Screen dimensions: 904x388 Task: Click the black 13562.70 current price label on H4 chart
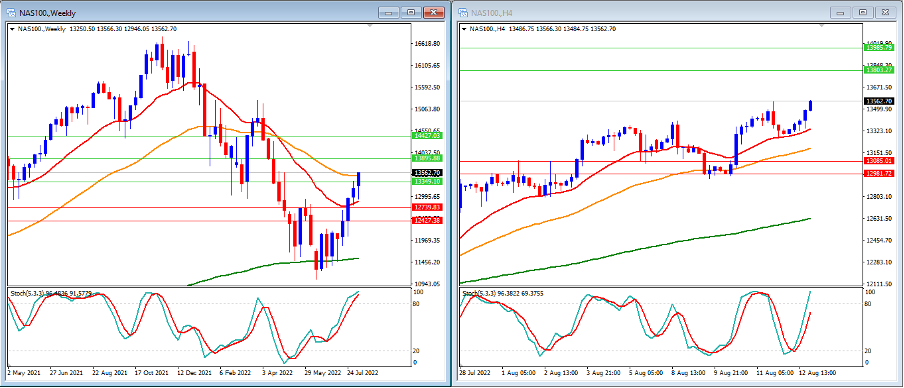coord(879,101)
